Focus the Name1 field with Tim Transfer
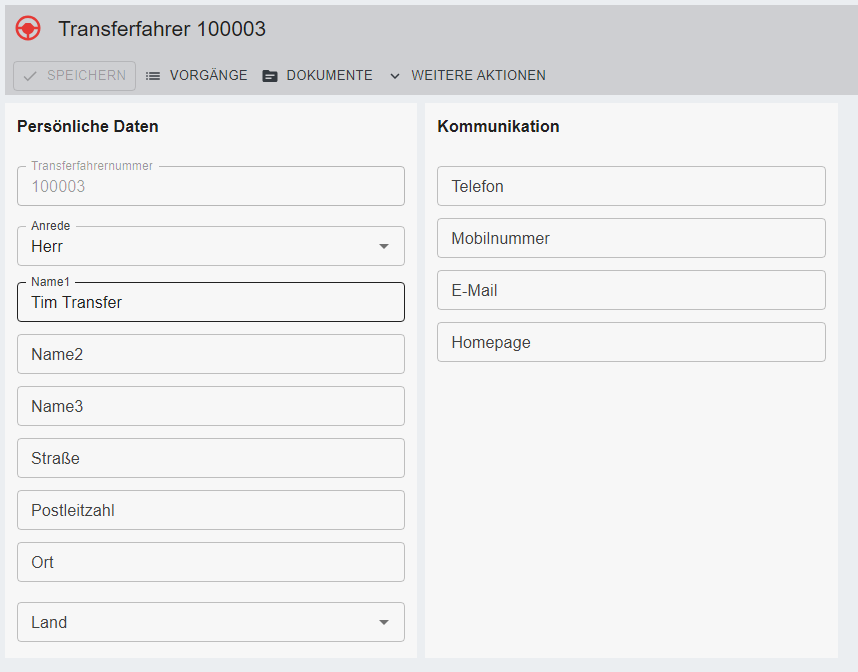858x672 pixels. coord(210,302)
